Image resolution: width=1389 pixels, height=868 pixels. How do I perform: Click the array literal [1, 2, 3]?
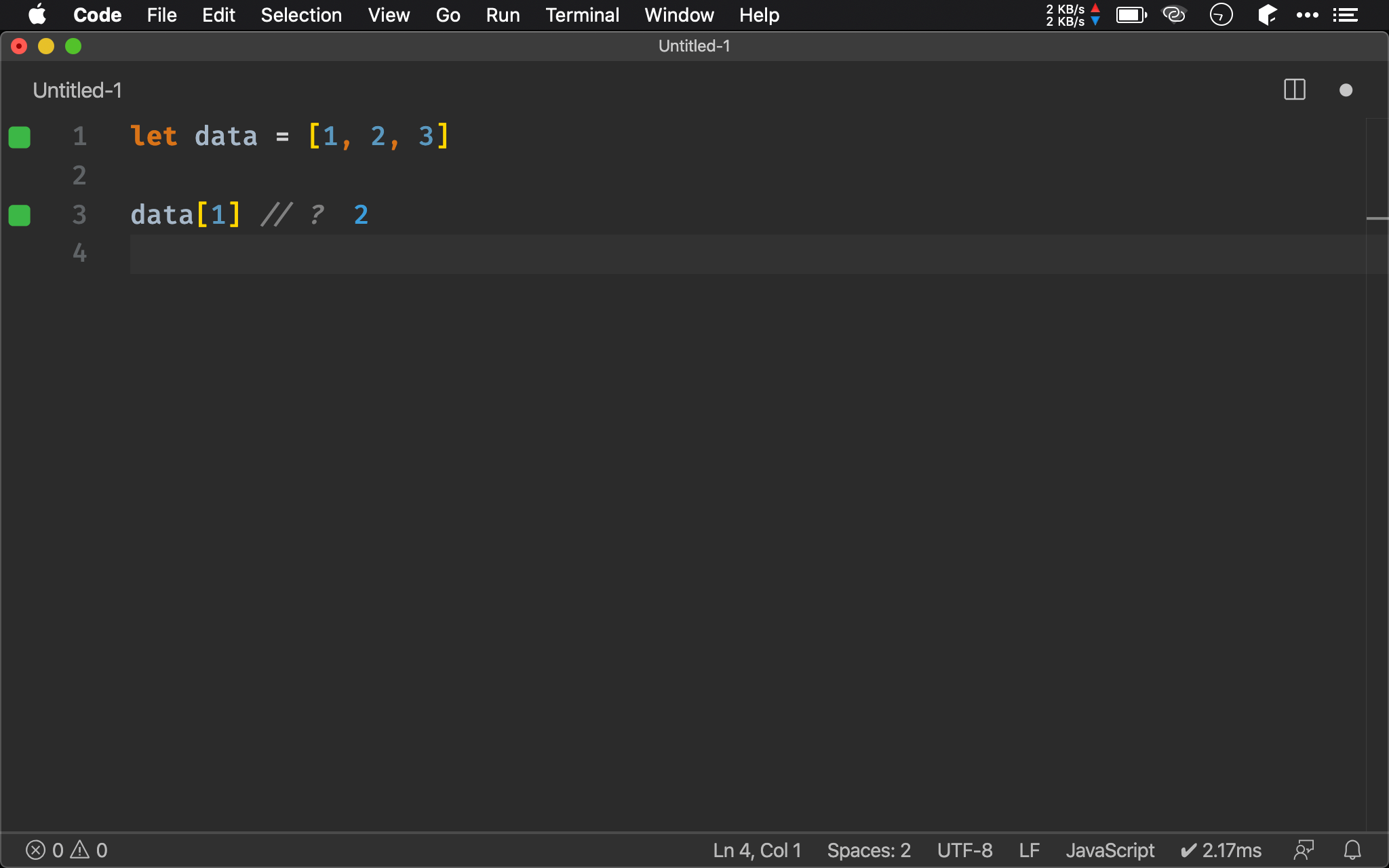pyautogui.click(x=378, y=136)
